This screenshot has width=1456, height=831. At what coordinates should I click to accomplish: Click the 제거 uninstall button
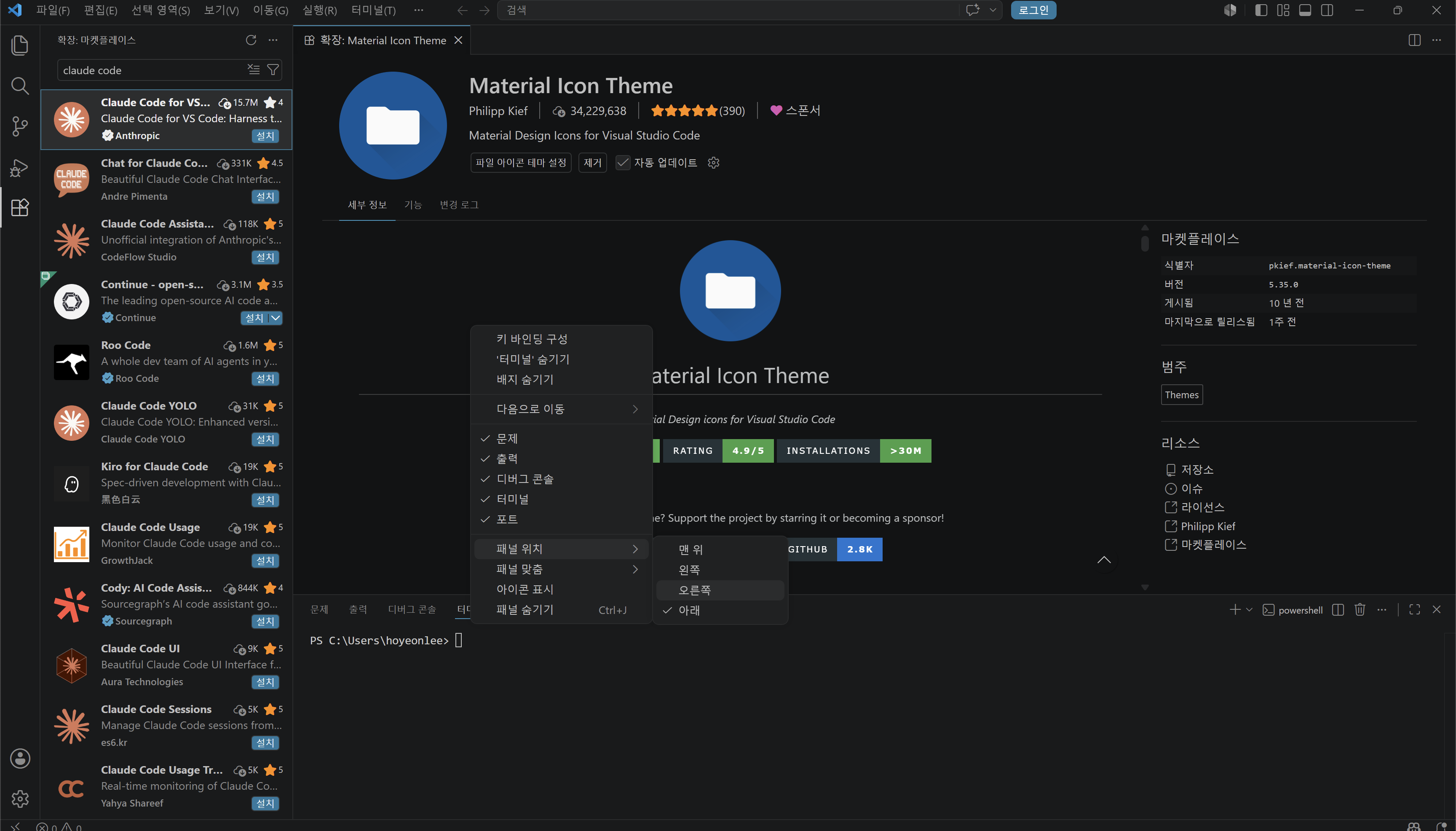[592, 163]
